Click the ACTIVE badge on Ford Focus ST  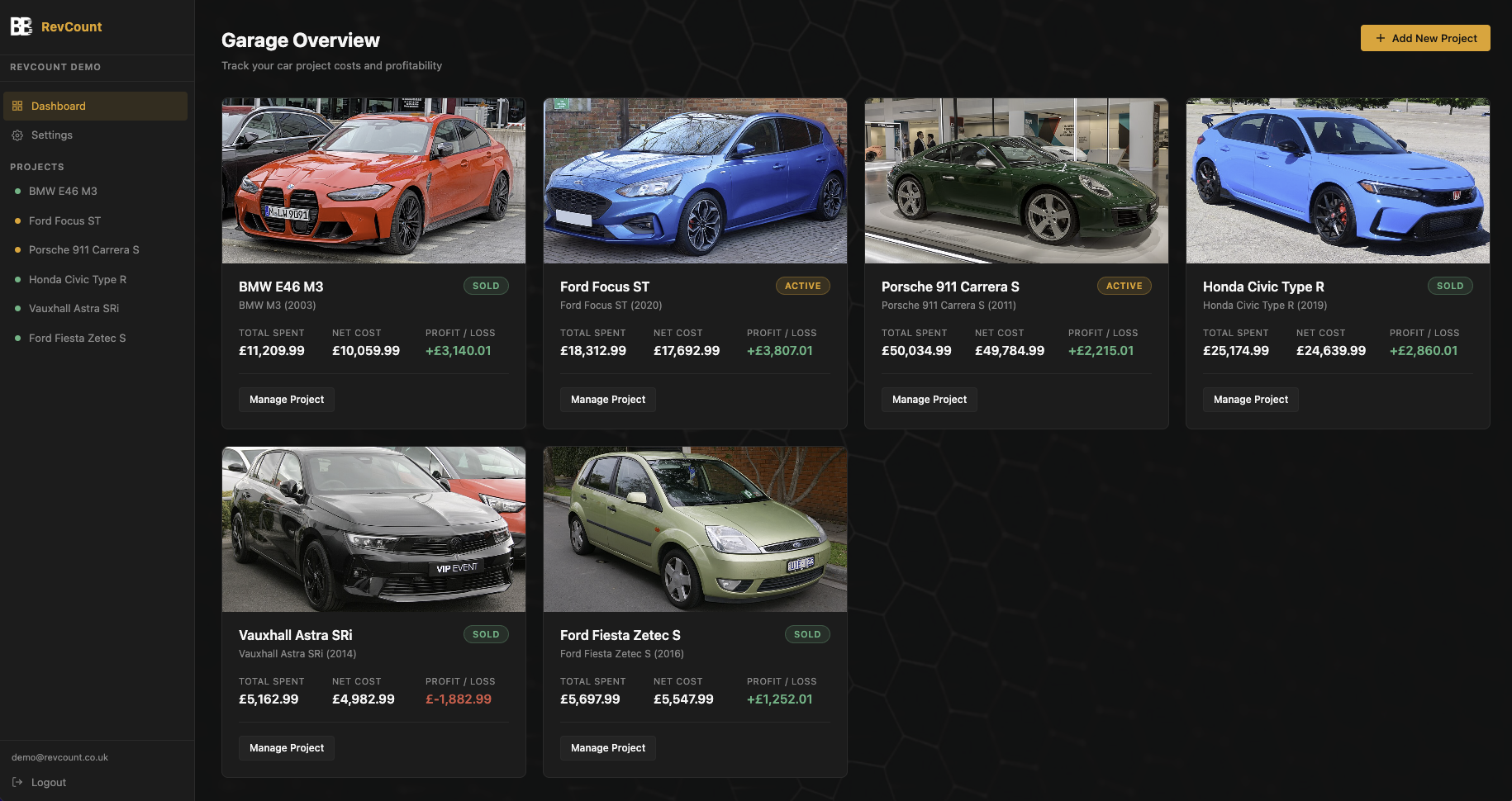803,286
